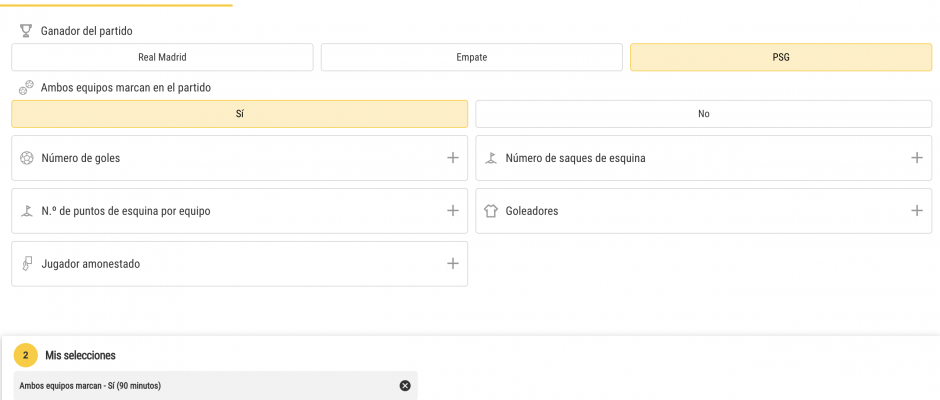Click the flag icon in N.º de puntos de esquina
The image size is (940, 400).
(27, 211)
